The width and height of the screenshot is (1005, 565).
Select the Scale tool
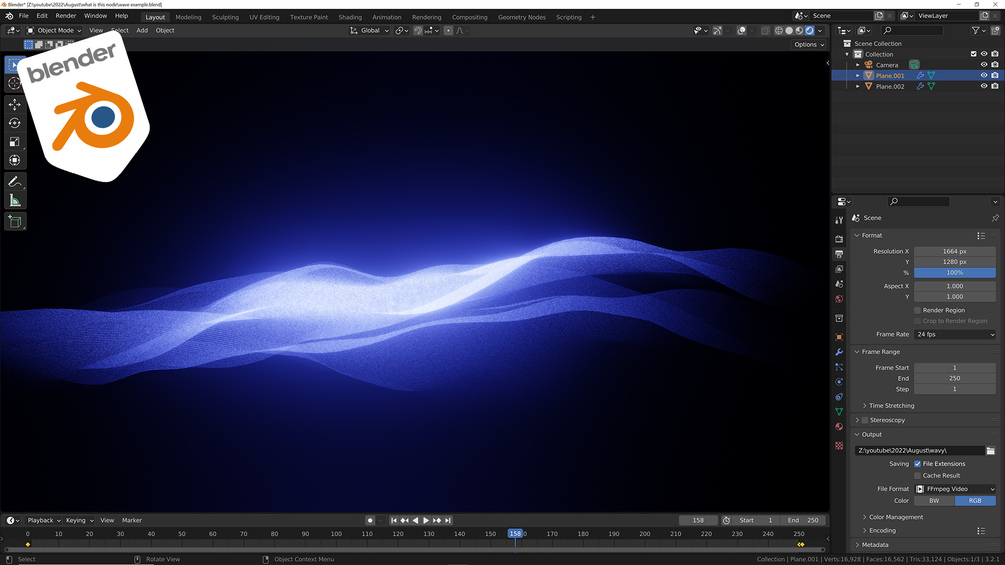[15, 142]
